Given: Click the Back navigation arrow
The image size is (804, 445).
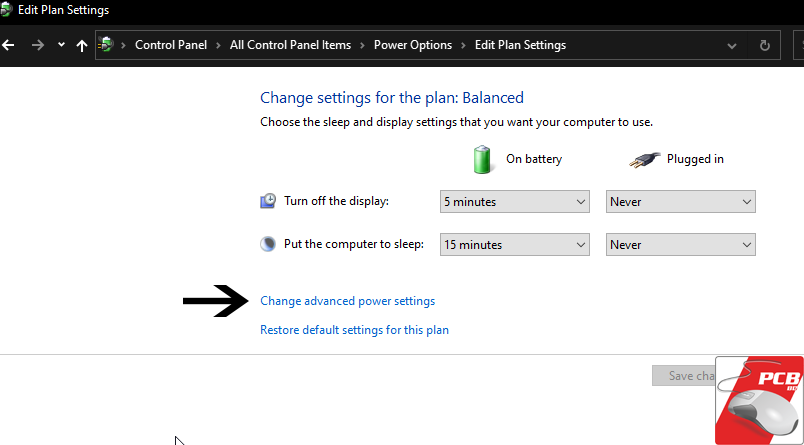Looking at the screenshot, I should coord(10,45).
